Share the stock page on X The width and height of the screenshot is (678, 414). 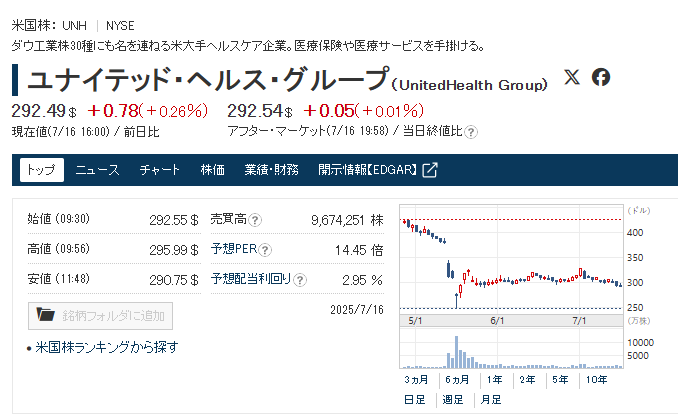pos(572,77)
